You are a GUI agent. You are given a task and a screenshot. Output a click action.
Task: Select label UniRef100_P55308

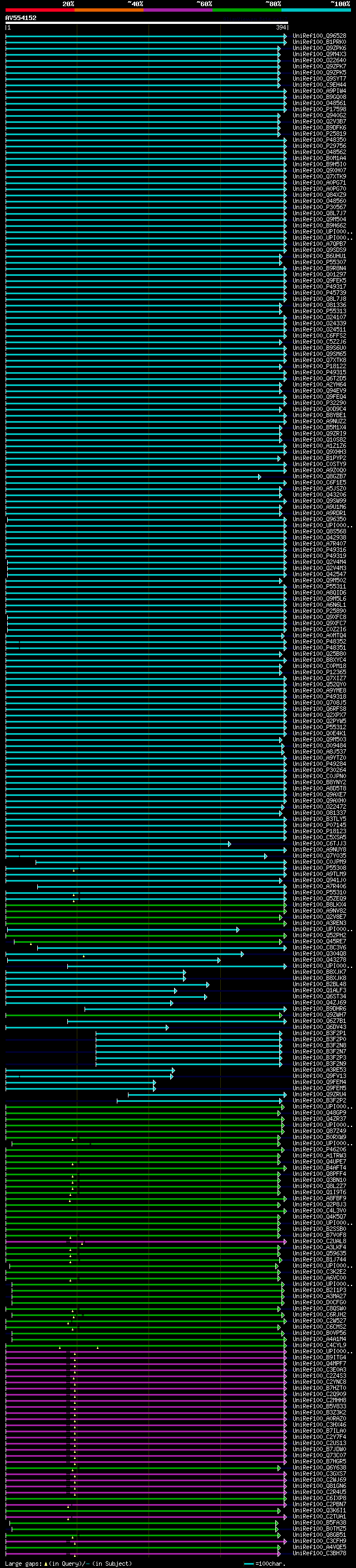tap(319, 868)
